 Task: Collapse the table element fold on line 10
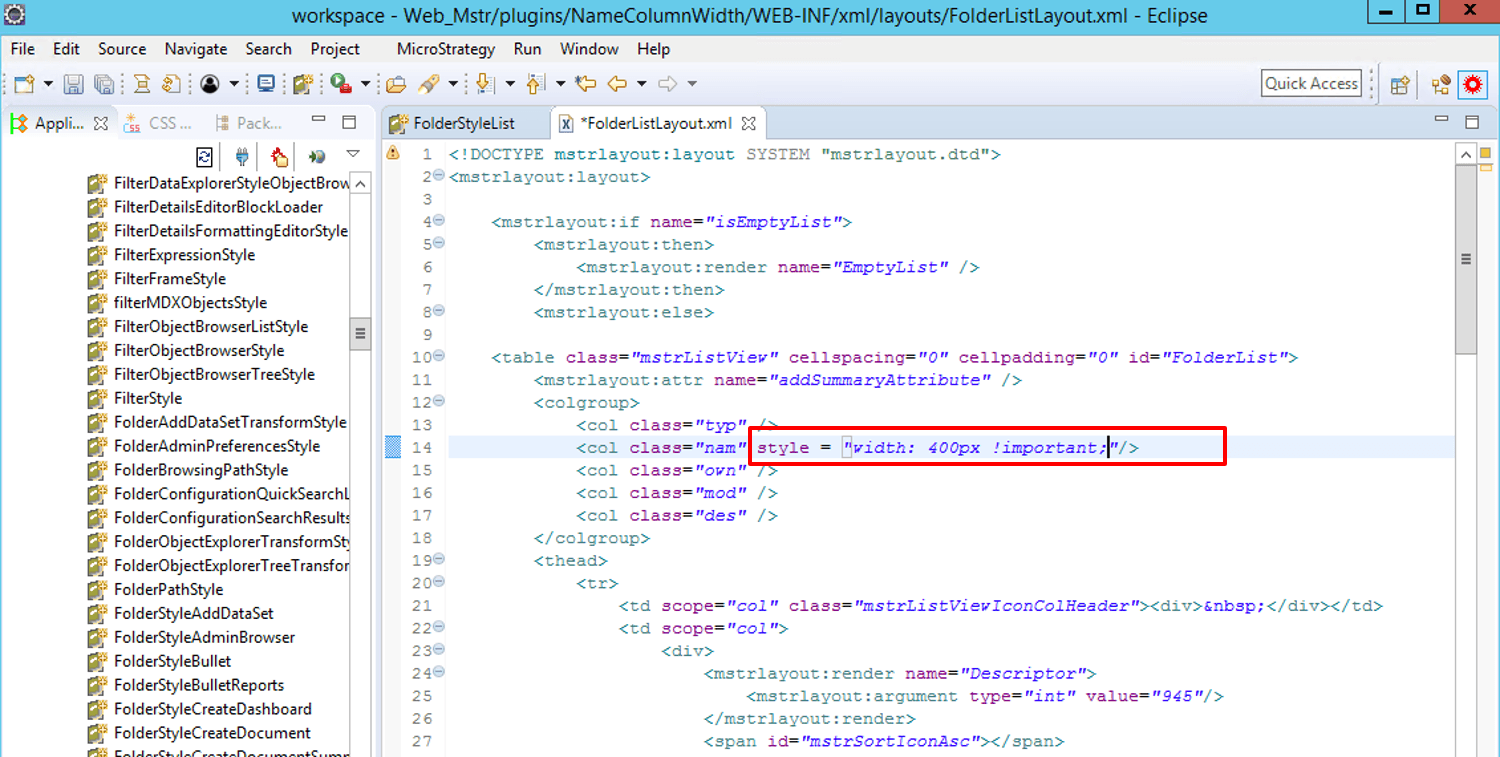point(440,357)
